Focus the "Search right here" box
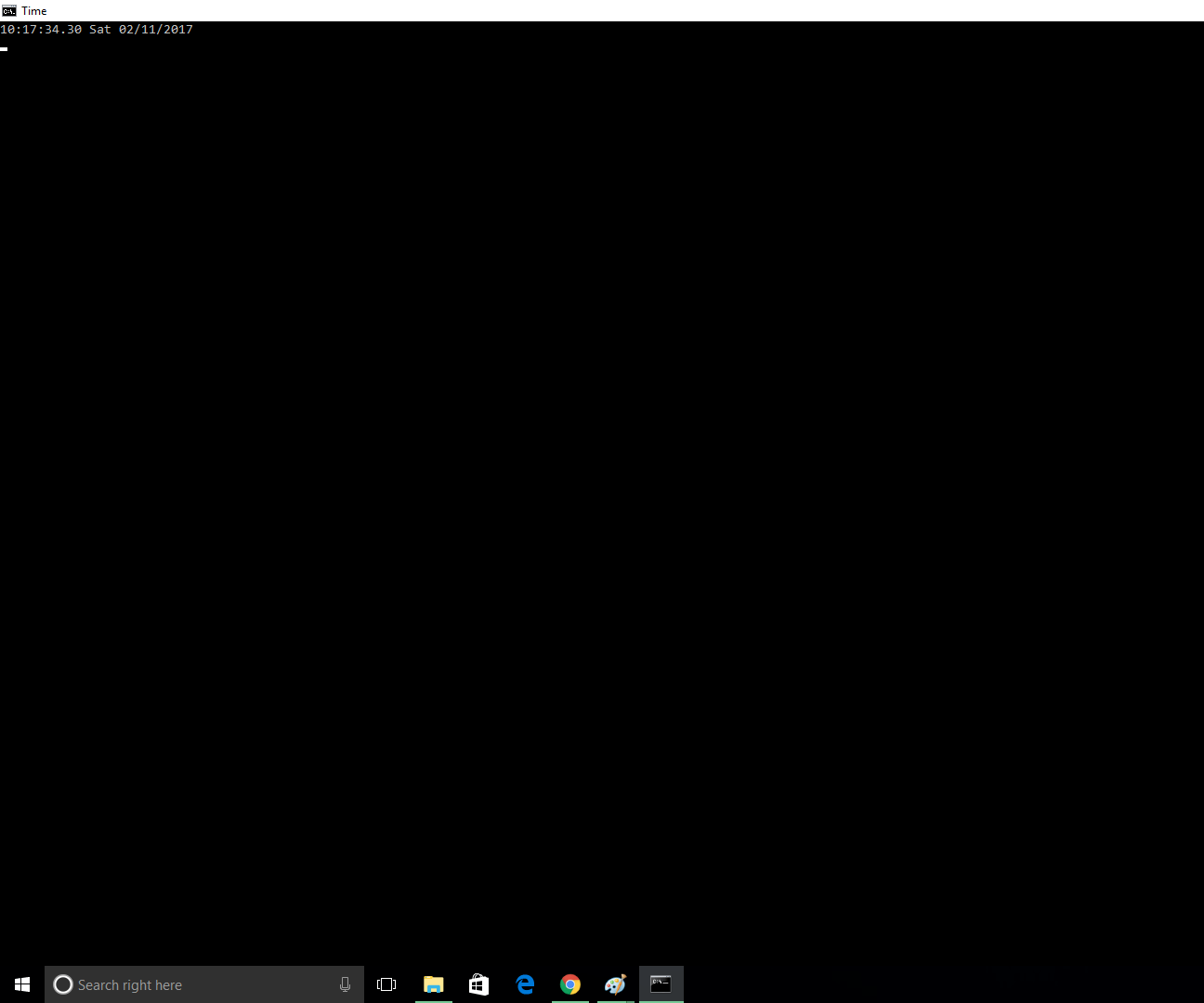 tap(204, 984)
